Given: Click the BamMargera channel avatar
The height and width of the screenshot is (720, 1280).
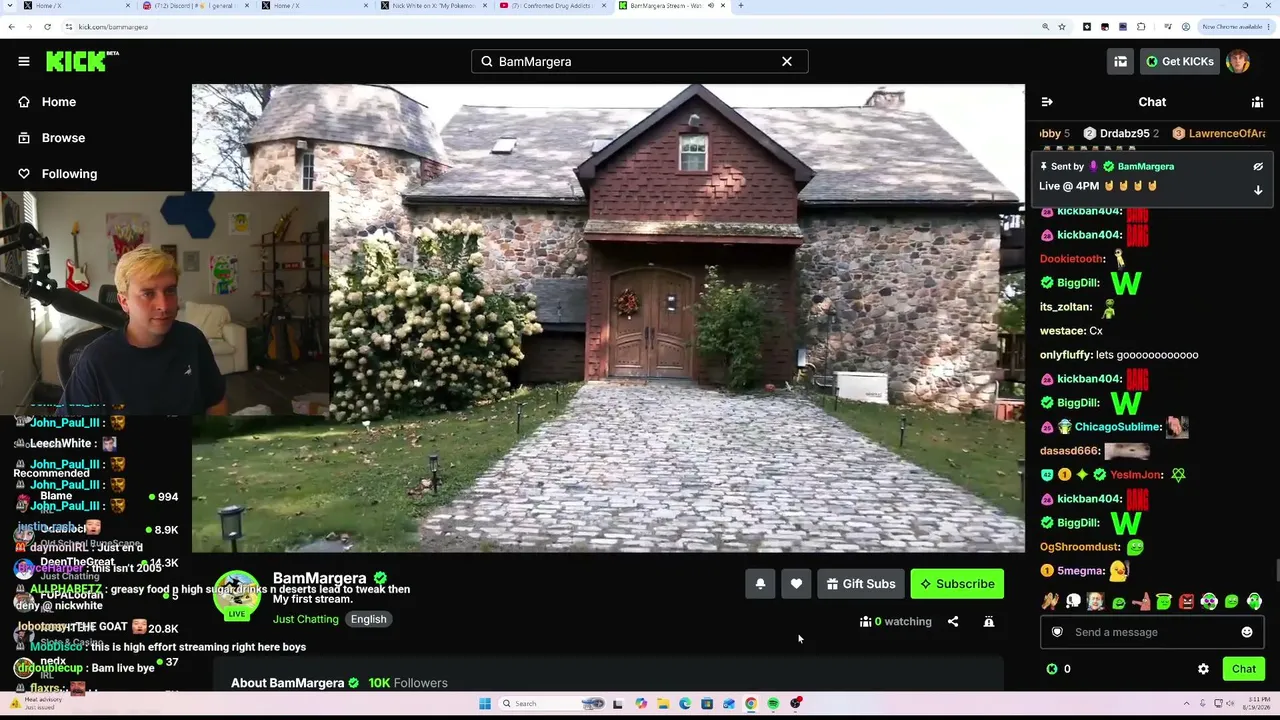Looking at the screenshot, I should (237, 594).
